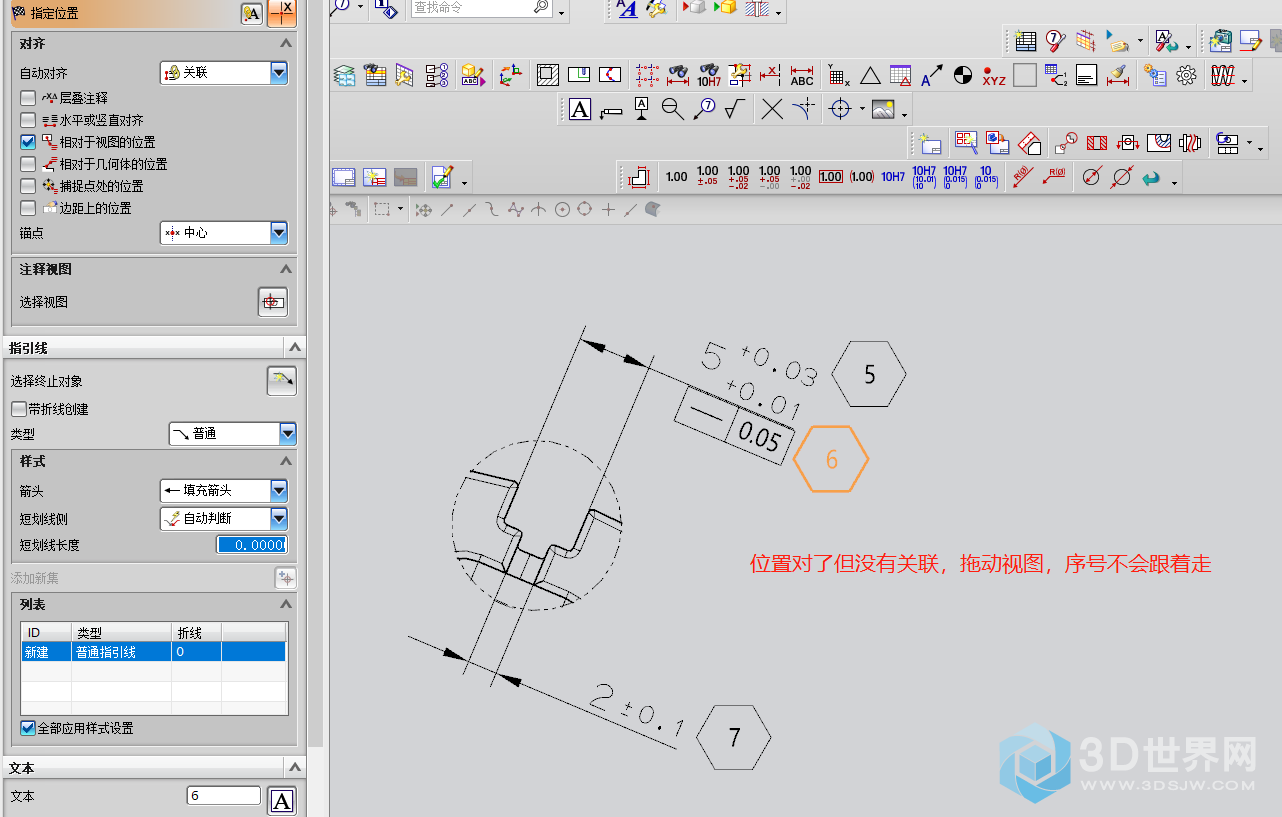This screenshot has height=817, width=1282.
Task: Click the select view icon button
Action: click(273, 302)
